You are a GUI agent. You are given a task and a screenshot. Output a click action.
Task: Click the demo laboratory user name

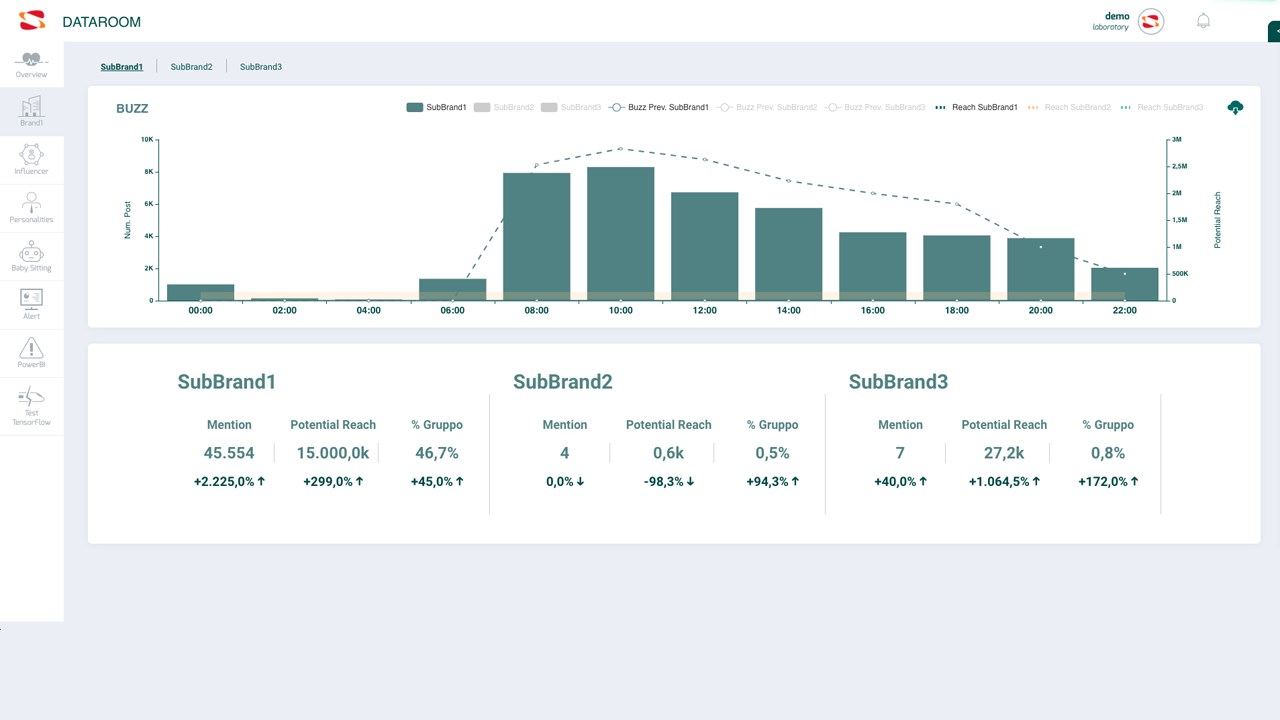(x=1111, y=21)
